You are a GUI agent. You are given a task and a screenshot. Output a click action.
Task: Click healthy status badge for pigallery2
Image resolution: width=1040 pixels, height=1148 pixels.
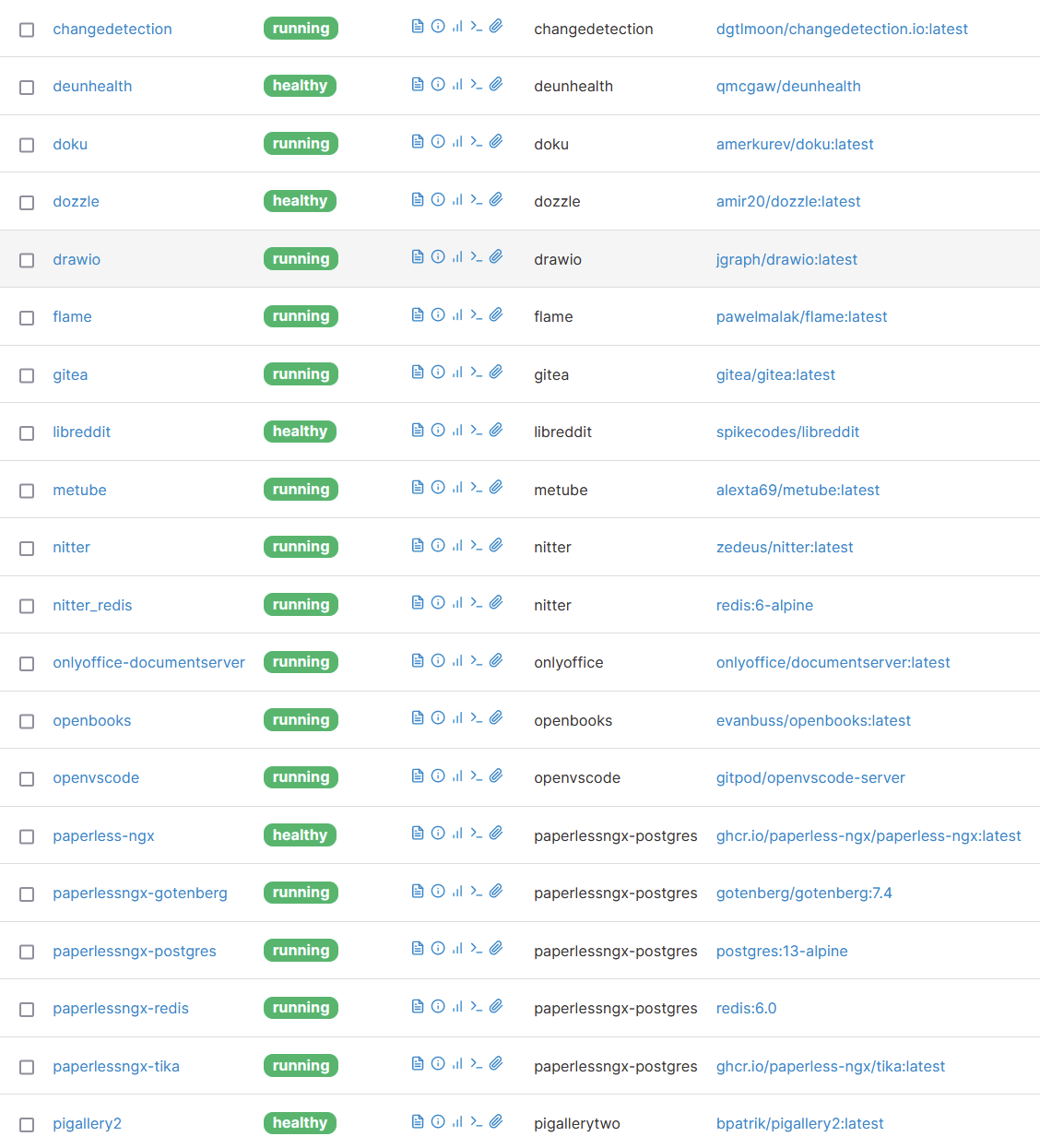click(x=300, y=1123)
